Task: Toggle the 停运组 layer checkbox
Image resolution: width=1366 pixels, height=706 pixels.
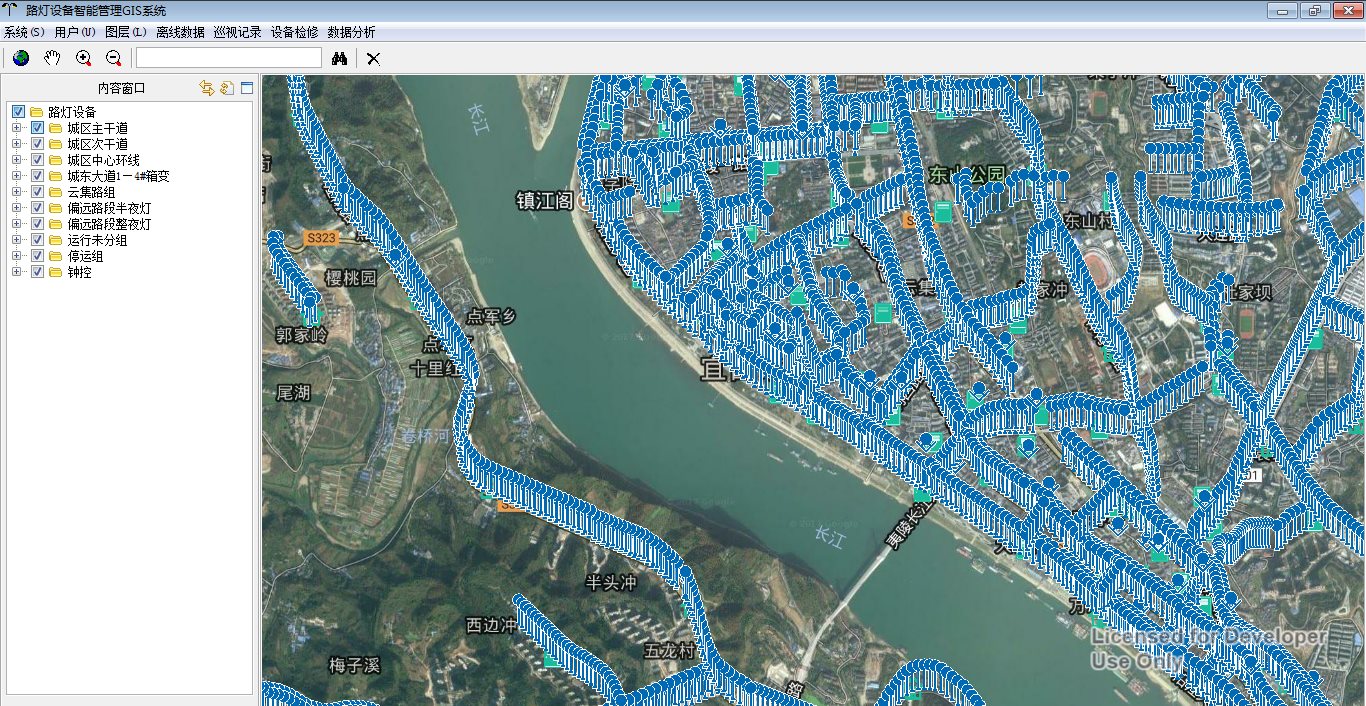Action: [37, 256]
